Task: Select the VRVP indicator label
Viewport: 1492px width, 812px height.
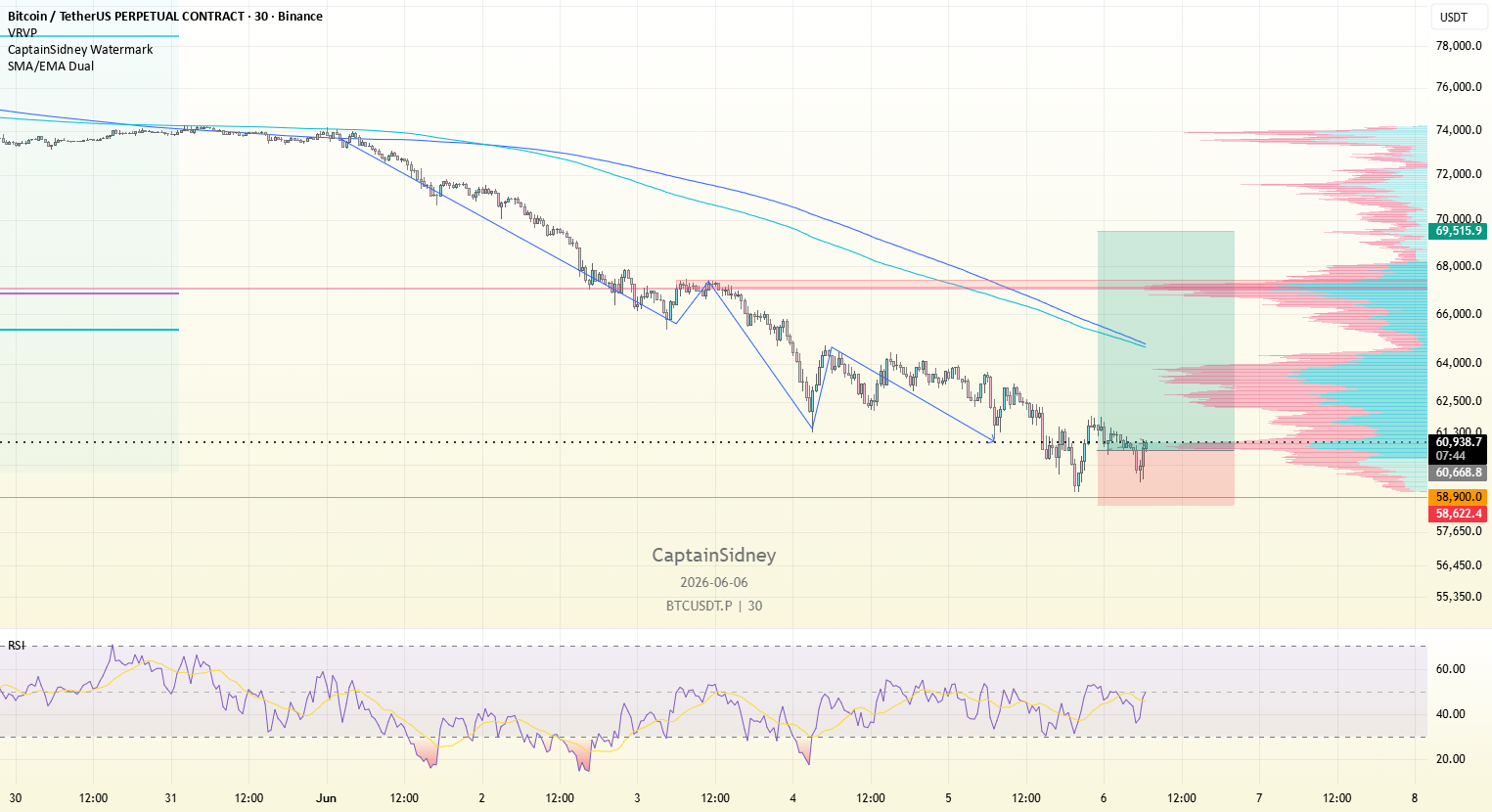Action: coord(23,33)
